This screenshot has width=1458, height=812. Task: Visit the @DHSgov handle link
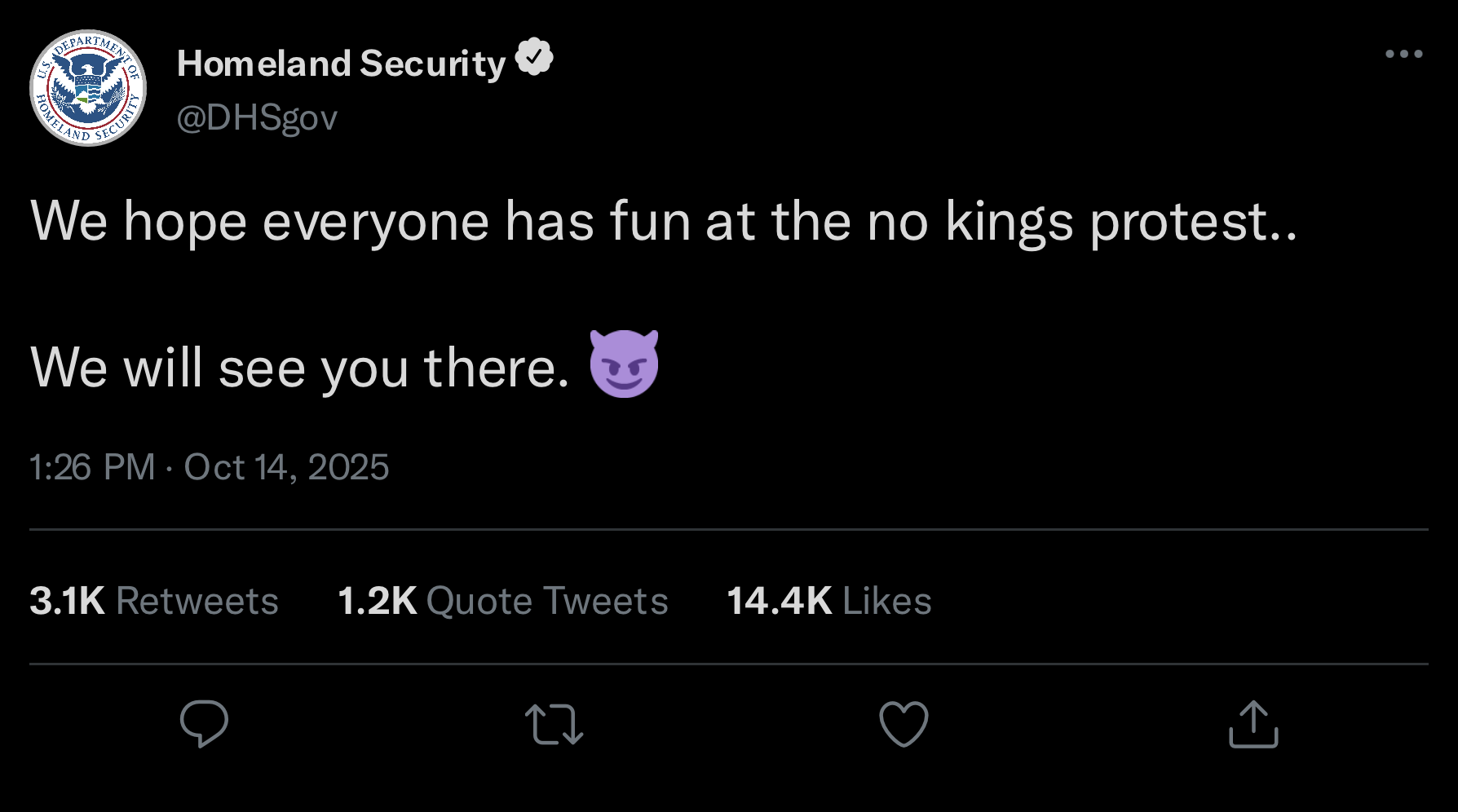click(257, 118)
